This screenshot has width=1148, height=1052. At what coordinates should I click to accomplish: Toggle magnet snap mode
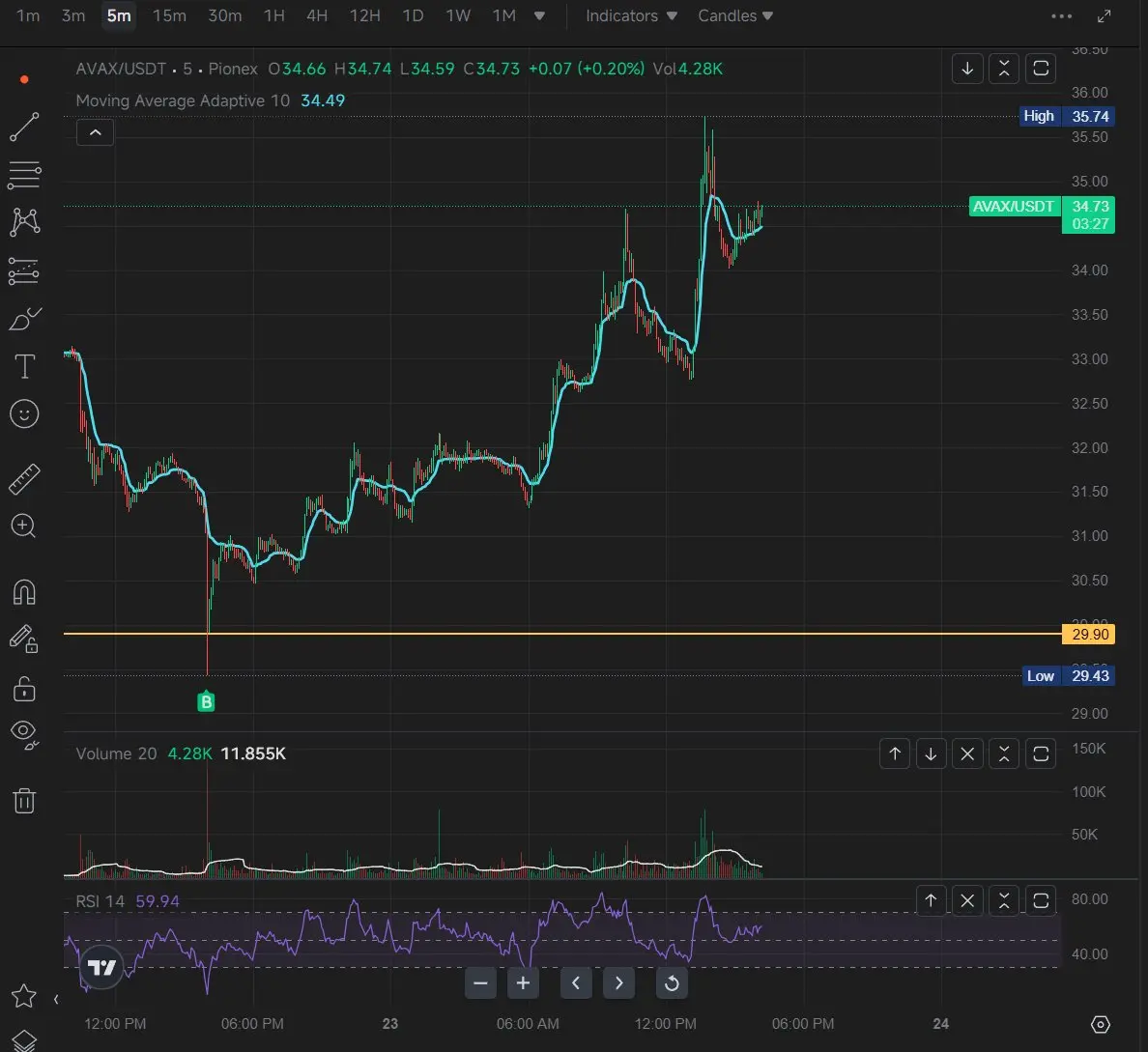pos(24,591)
